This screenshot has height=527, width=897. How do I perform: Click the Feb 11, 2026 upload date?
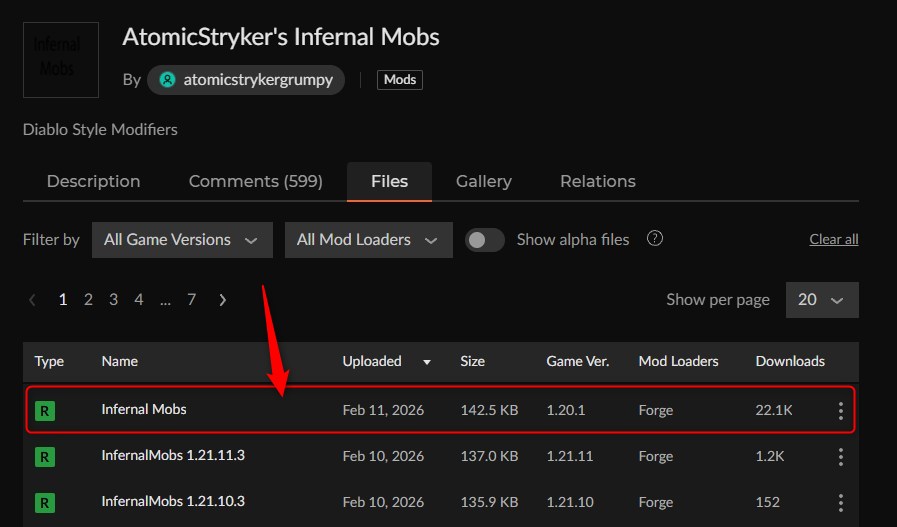pyautogui.click(x=383, y=410)
